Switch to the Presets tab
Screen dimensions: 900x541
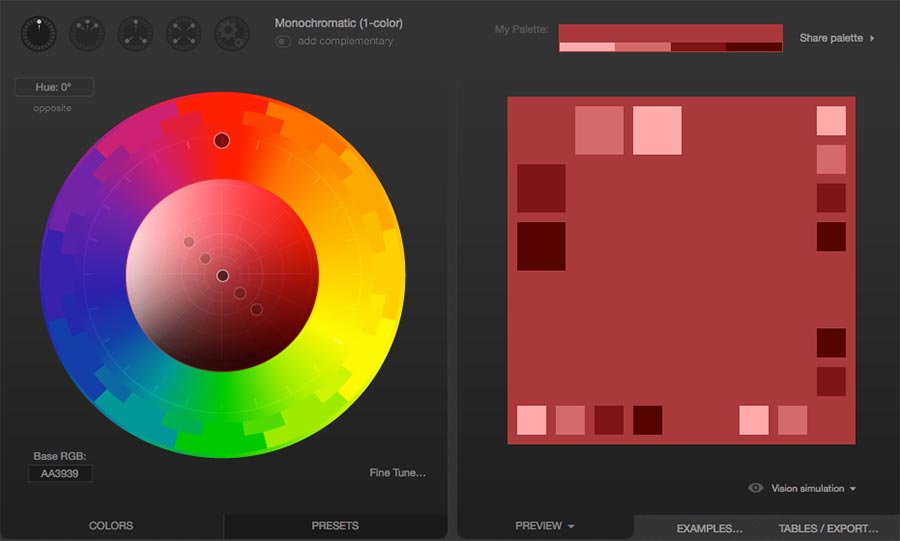pyautogui.click(x=335, y=526)
